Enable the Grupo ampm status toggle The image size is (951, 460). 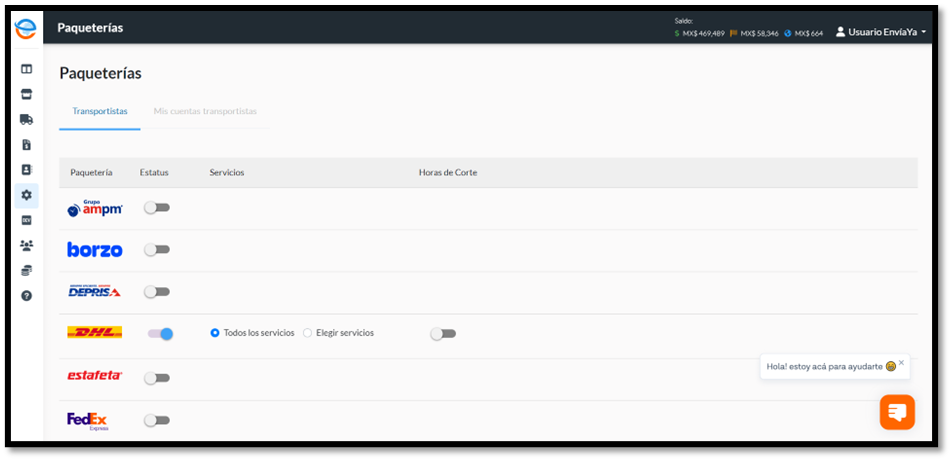(157, 208)
